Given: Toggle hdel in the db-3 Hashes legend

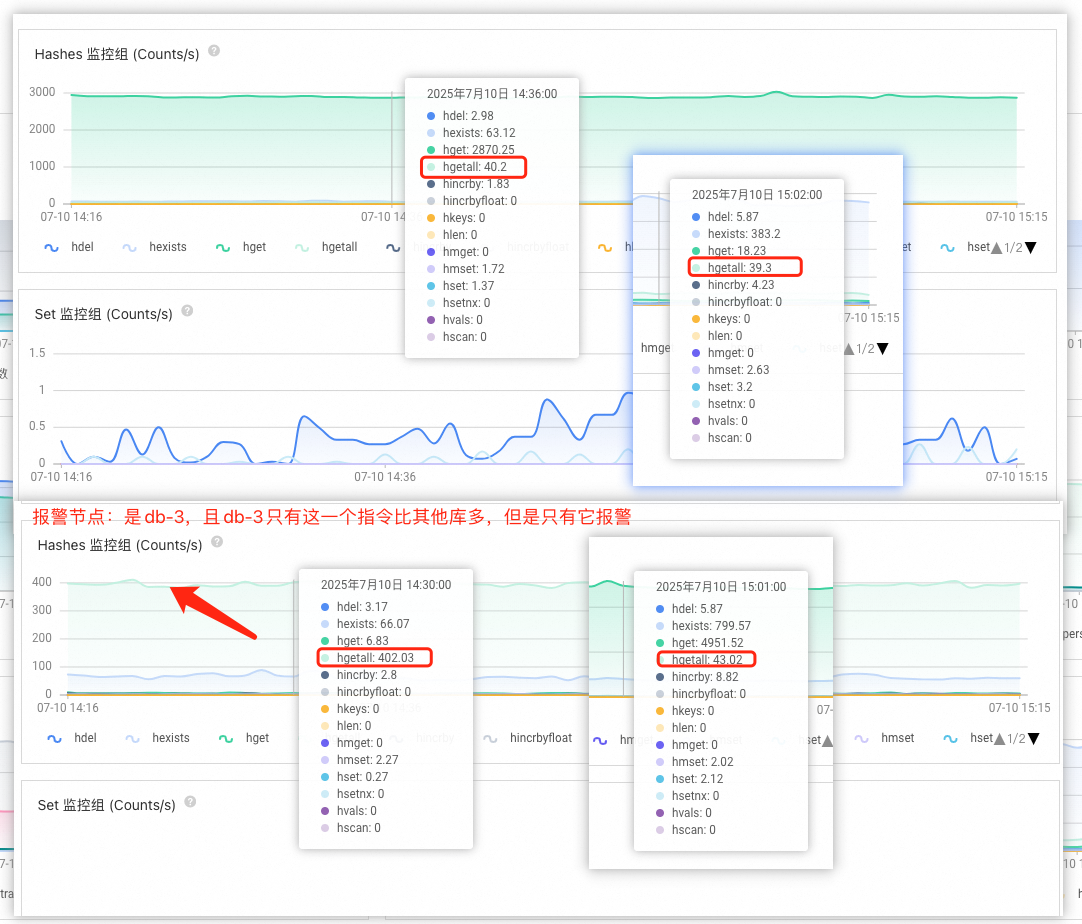Looking at the screenshot, I should 72,738.
